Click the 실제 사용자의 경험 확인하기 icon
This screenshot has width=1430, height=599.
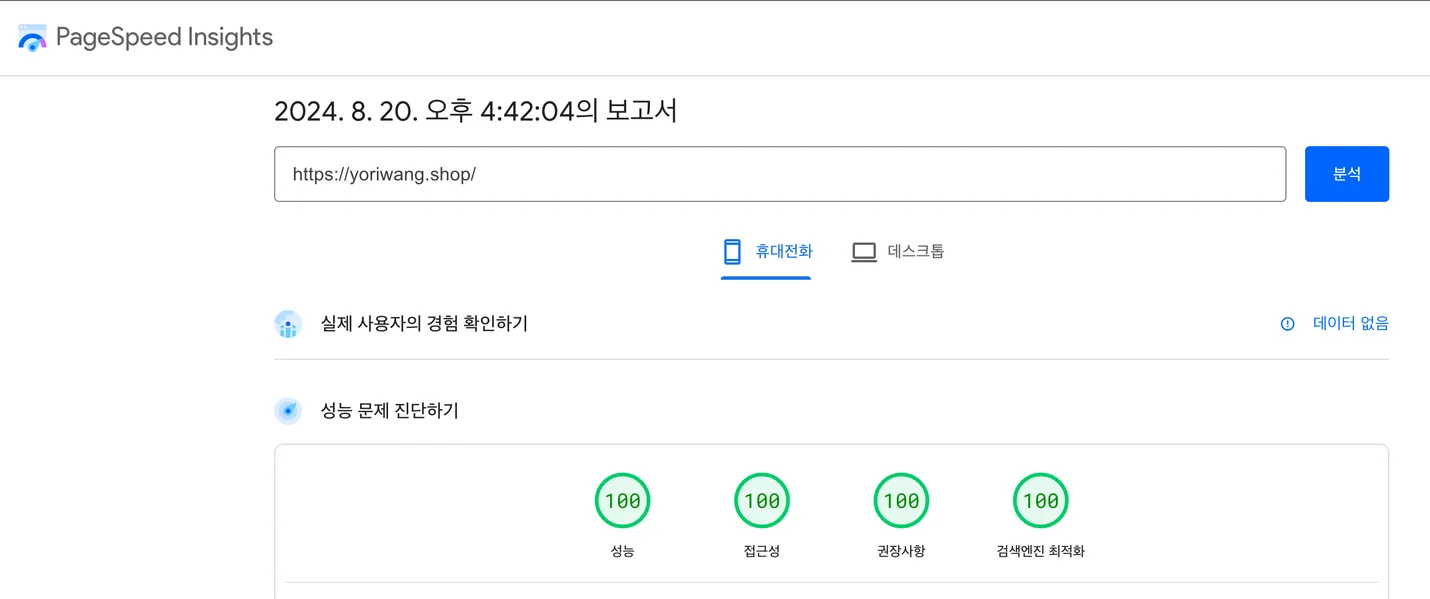(288, 324)
